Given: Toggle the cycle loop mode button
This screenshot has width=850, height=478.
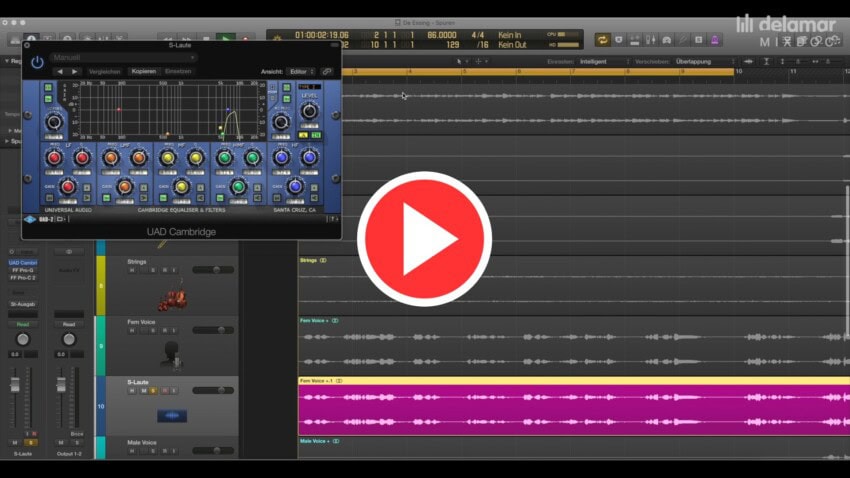Looking at the screenshot, I should coord(603,40).
